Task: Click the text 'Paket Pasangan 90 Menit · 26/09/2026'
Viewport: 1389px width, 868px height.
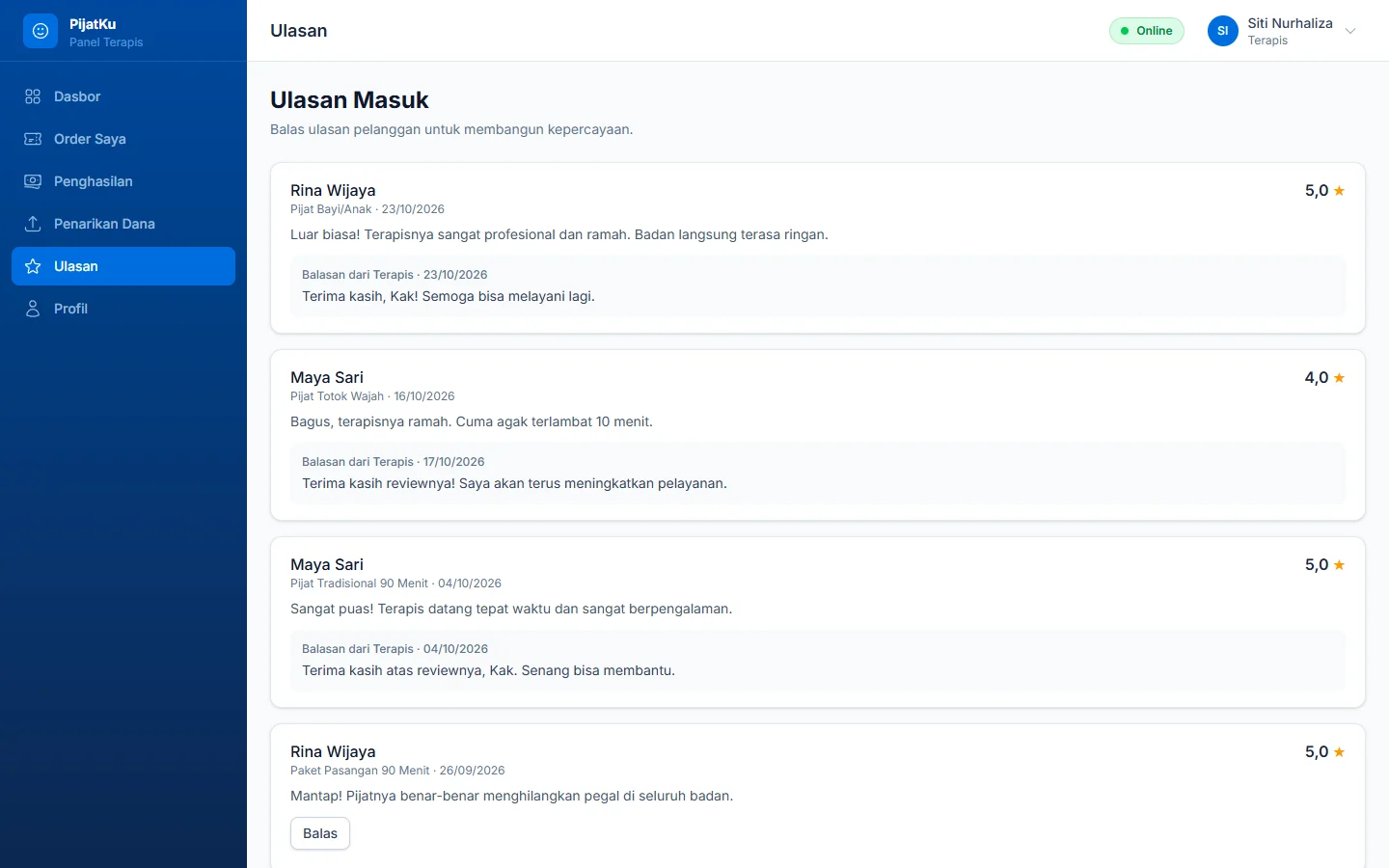Action: pos(397,771)
